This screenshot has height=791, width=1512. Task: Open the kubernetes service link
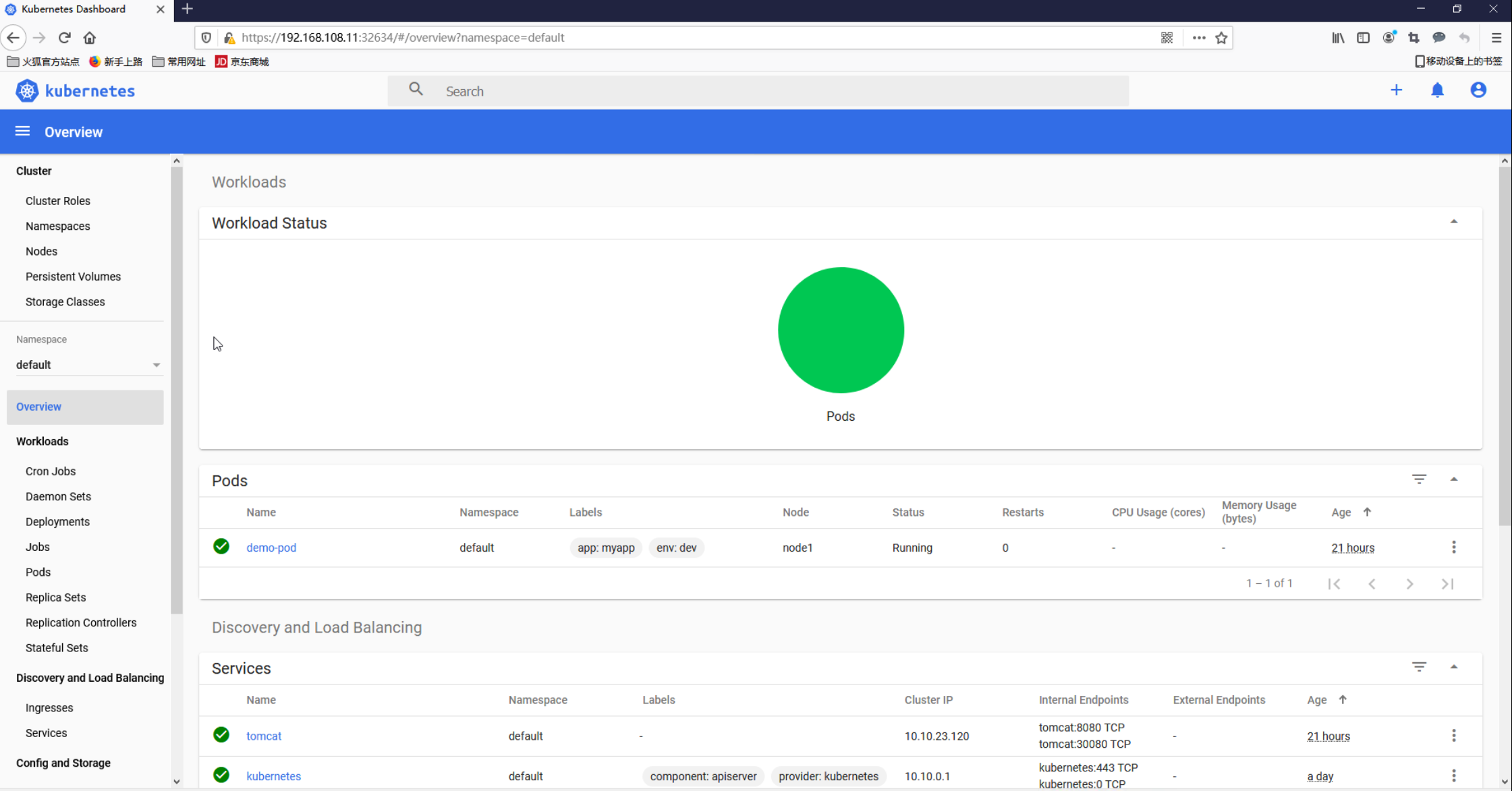pos(273,776)
